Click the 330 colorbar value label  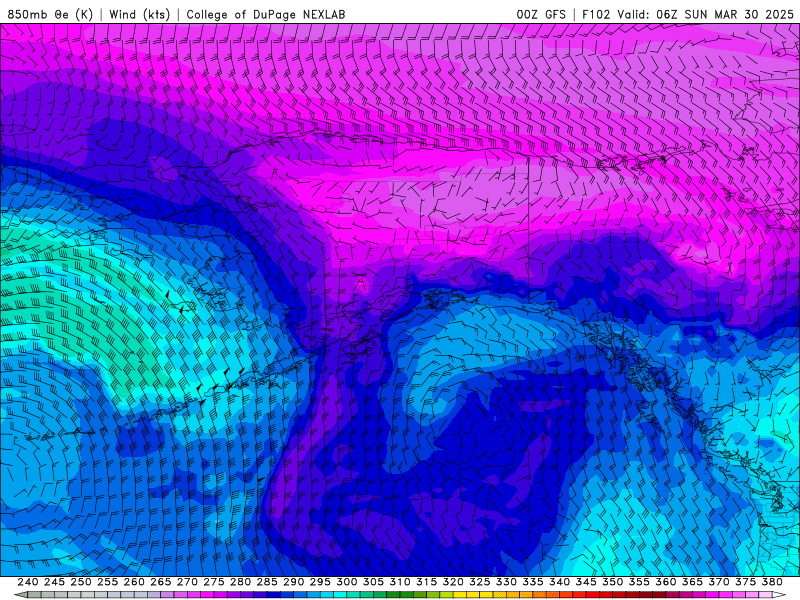tap(506, 582)
